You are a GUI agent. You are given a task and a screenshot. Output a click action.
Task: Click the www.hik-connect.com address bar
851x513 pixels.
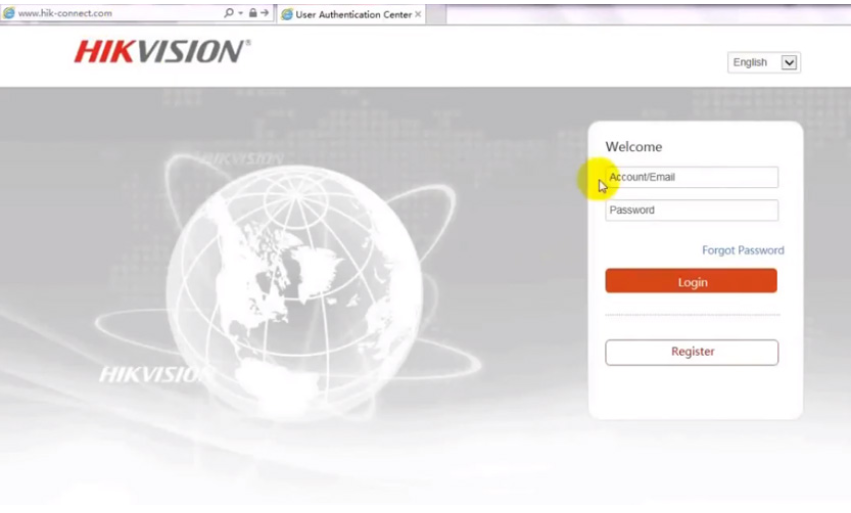tap(110, 14)
